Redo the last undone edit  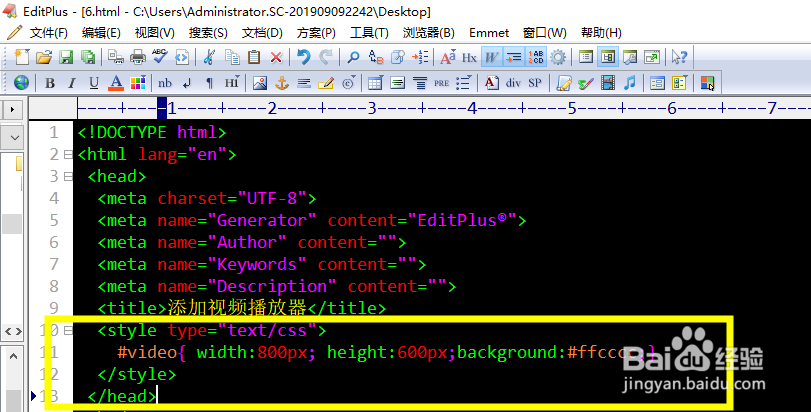point(326,56)
